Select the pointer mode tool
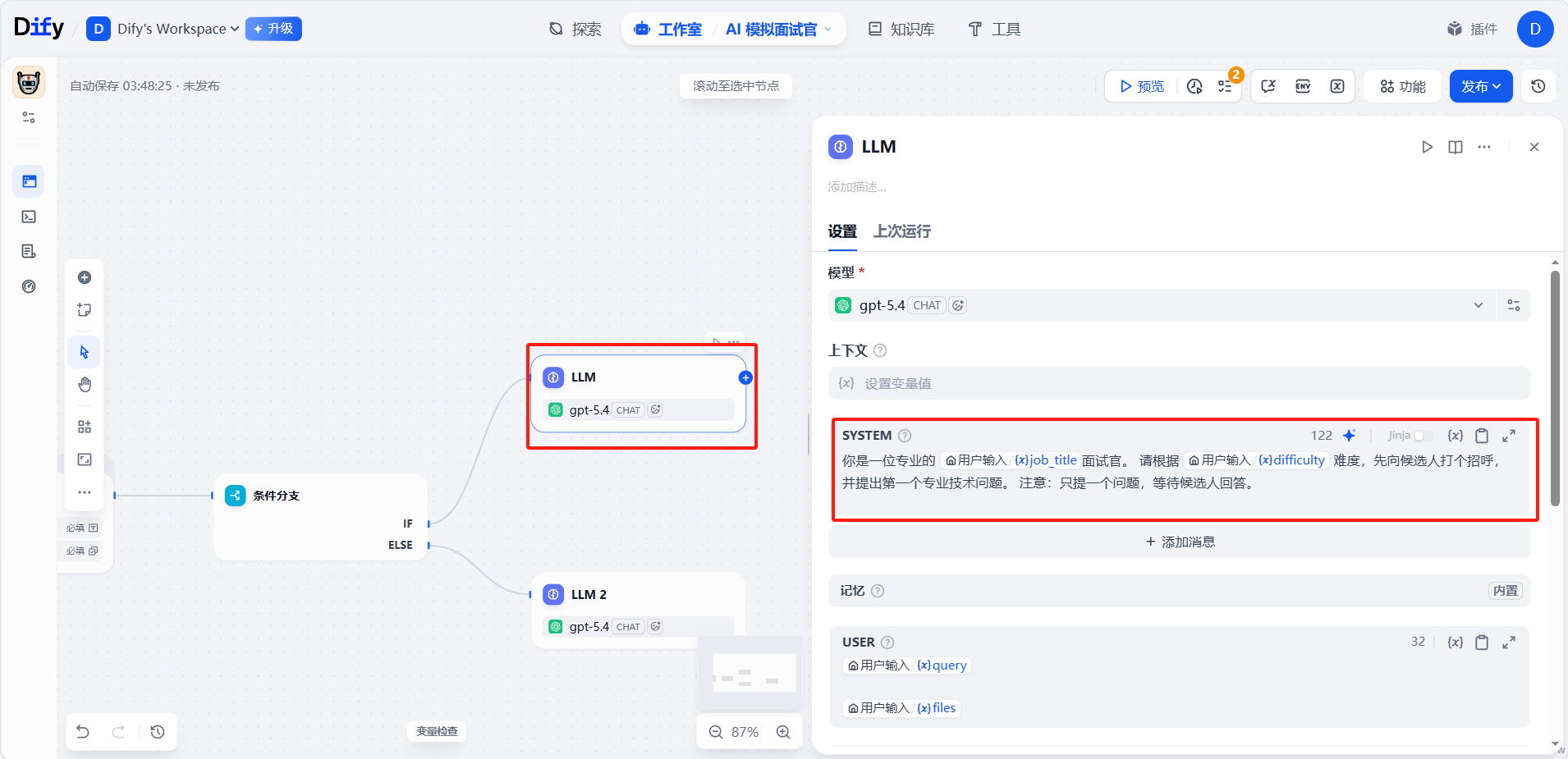This screenshot has height=759, width=1568. point(85,352)
